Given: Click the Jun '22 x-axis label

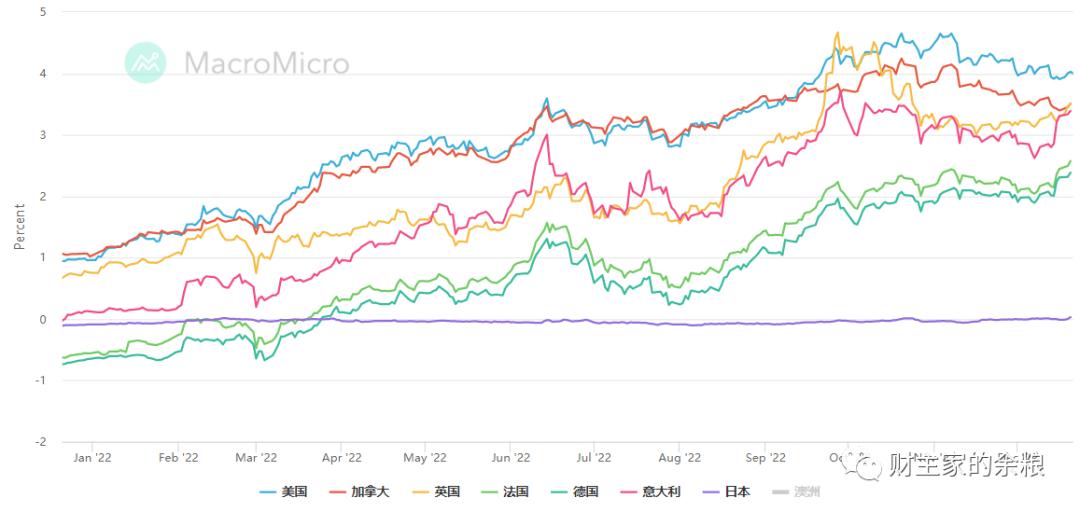Looking at the screenshot, I should coord(510,458).
